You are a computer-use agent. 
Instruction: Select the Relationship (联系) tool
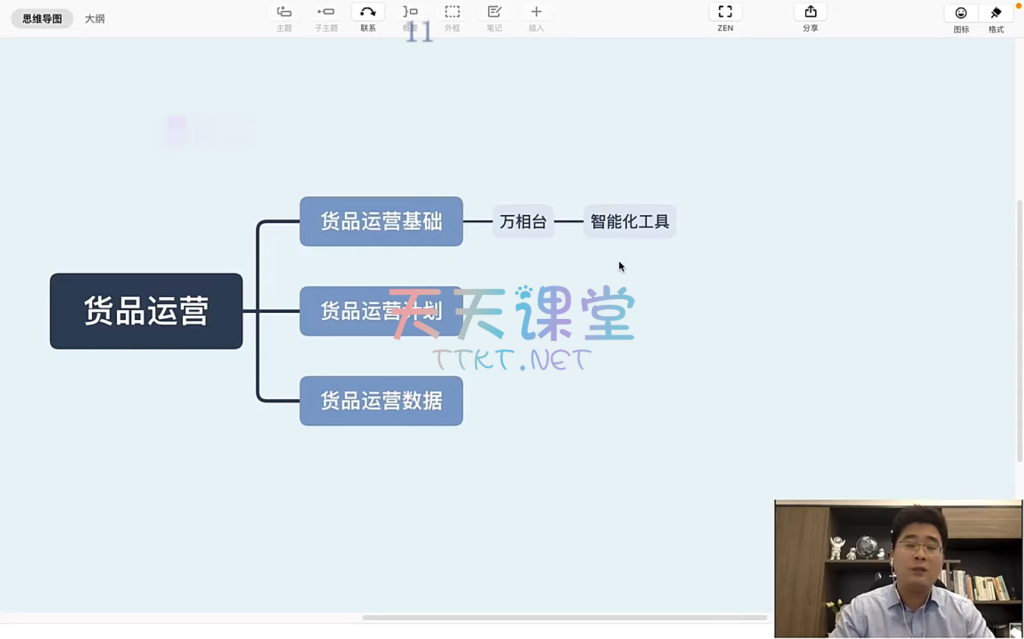[368, 13]
